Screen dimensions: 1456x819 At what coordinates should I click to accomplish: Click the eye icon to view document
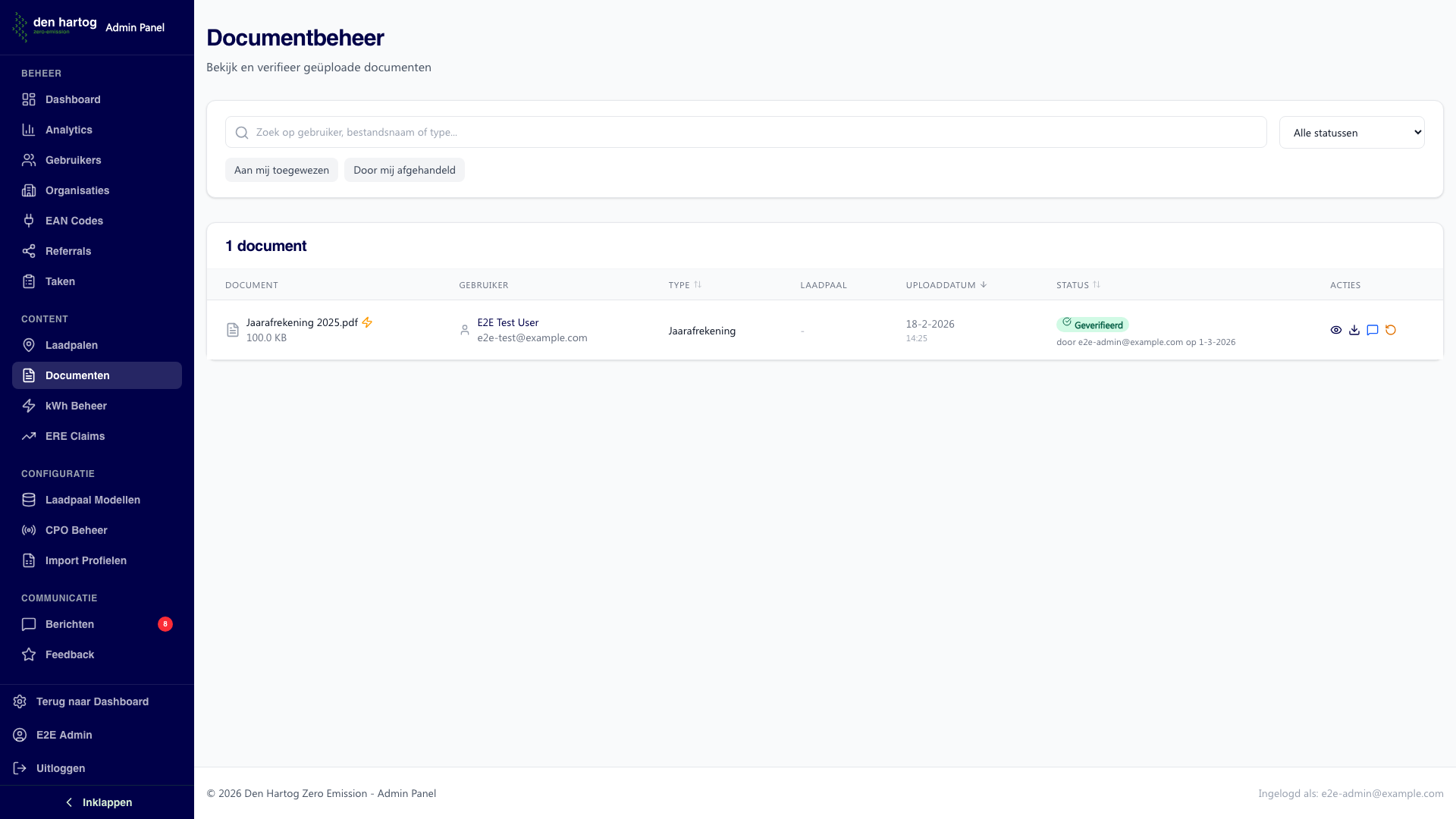[x=1335, y=330]
